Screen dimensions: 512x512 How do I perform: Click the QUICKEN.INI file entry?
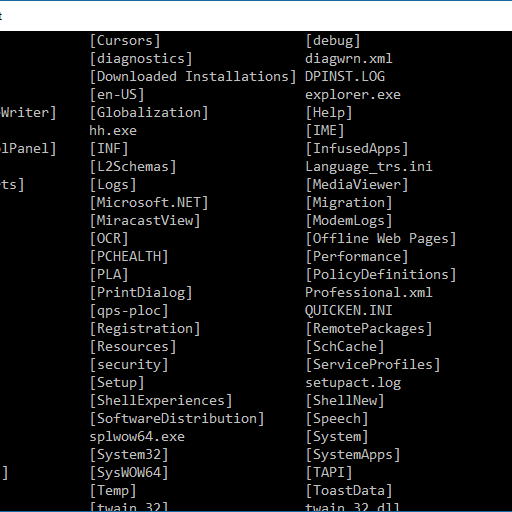(348, 311)
